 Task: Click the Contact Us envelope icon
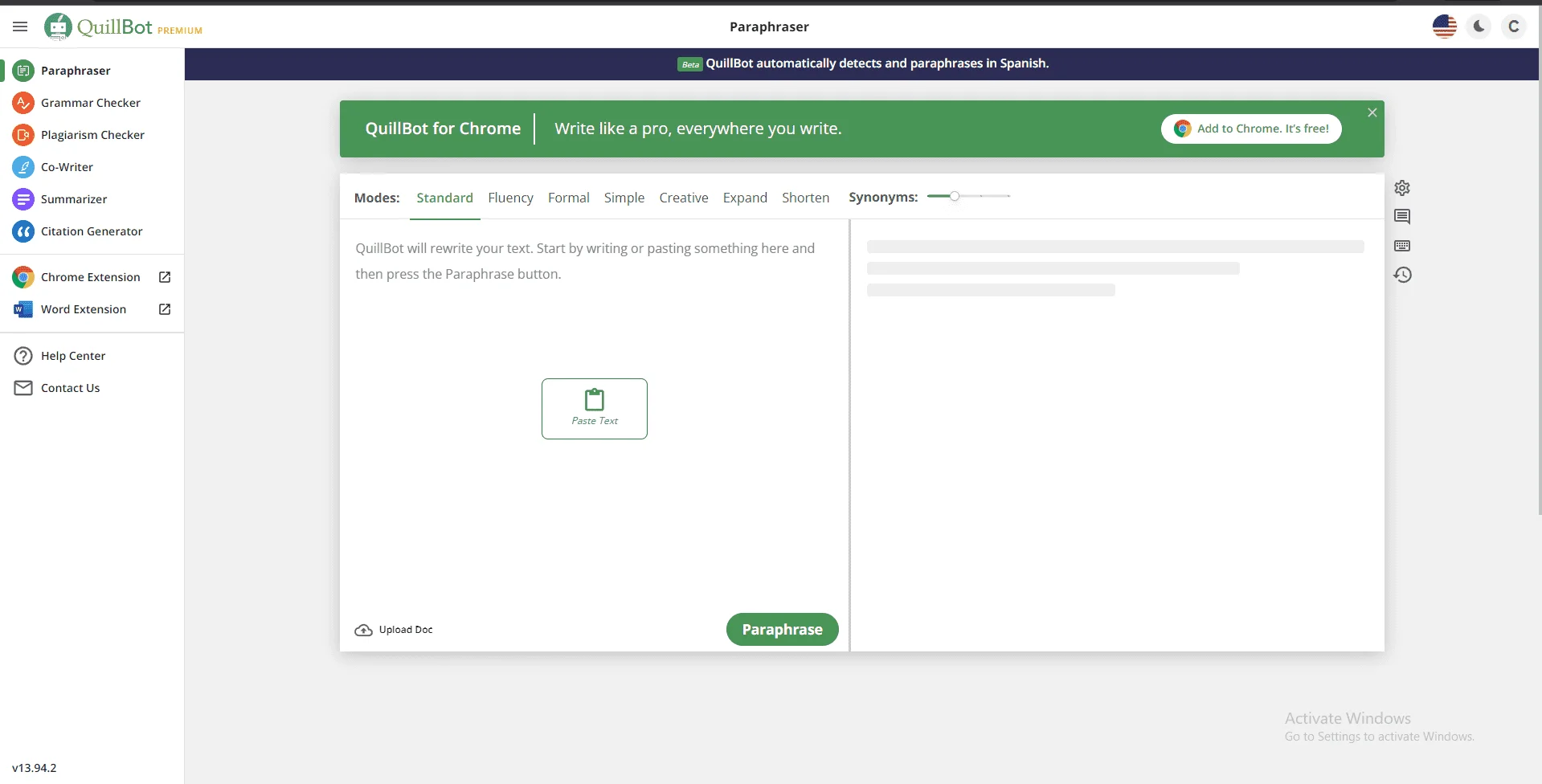pyautogui.click(x=23, y=388)
